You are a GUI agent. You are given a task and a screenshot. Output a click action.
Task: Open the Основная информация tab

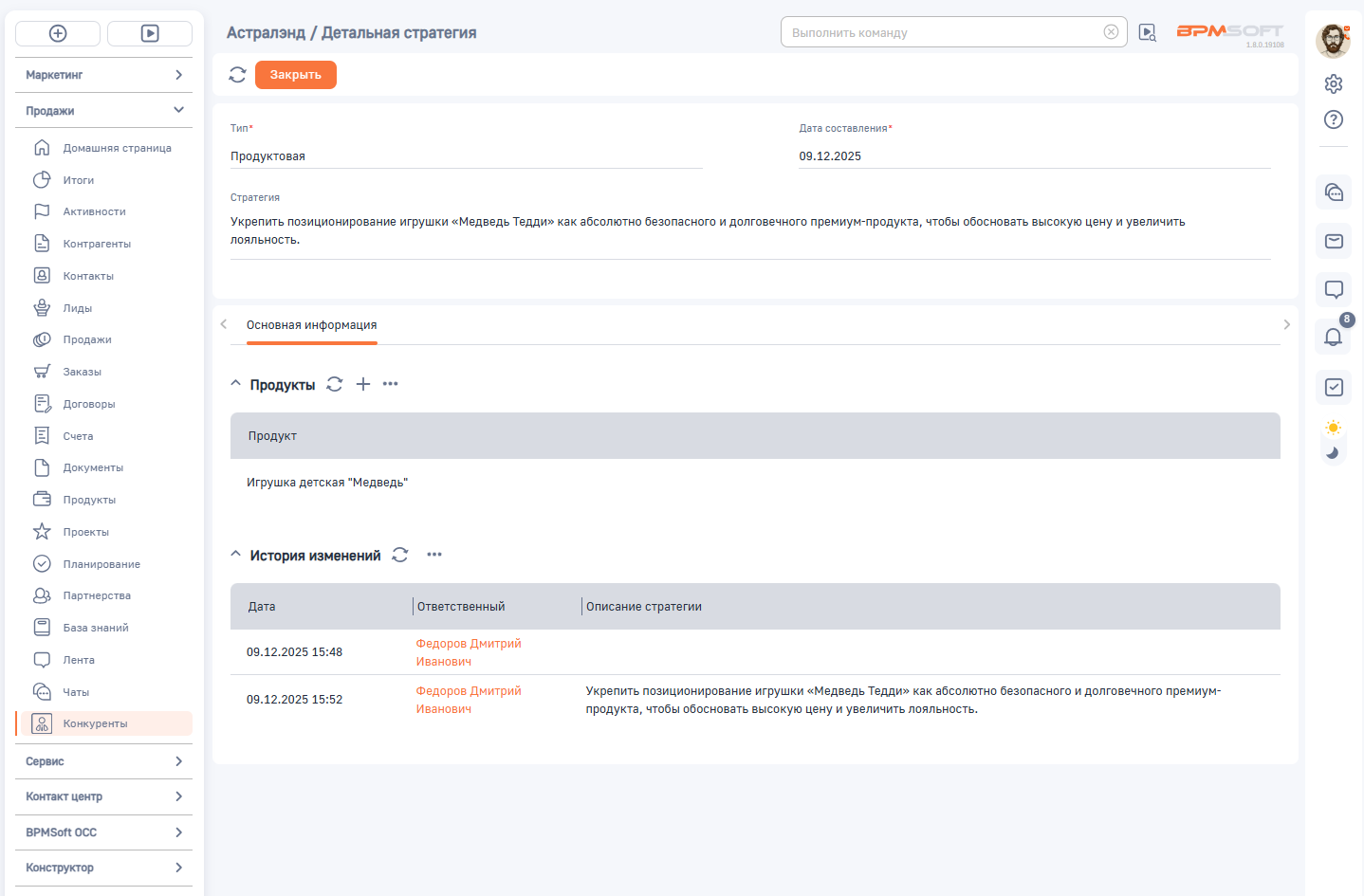click(x=311, y=325)
